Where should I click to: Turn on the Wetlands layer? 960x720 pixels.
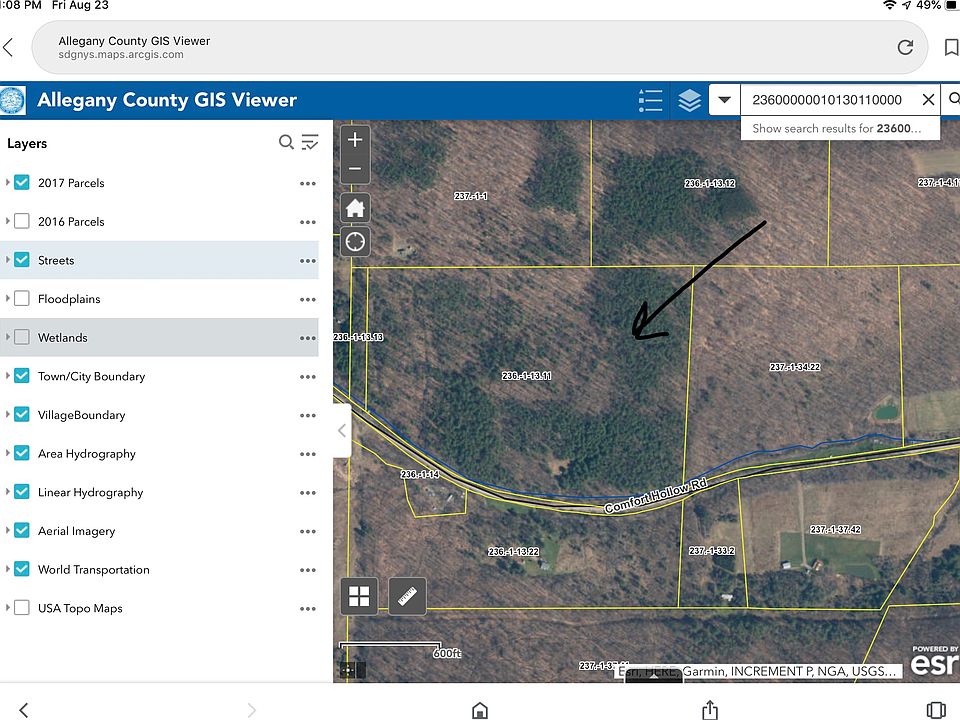[x=22, y=338]
